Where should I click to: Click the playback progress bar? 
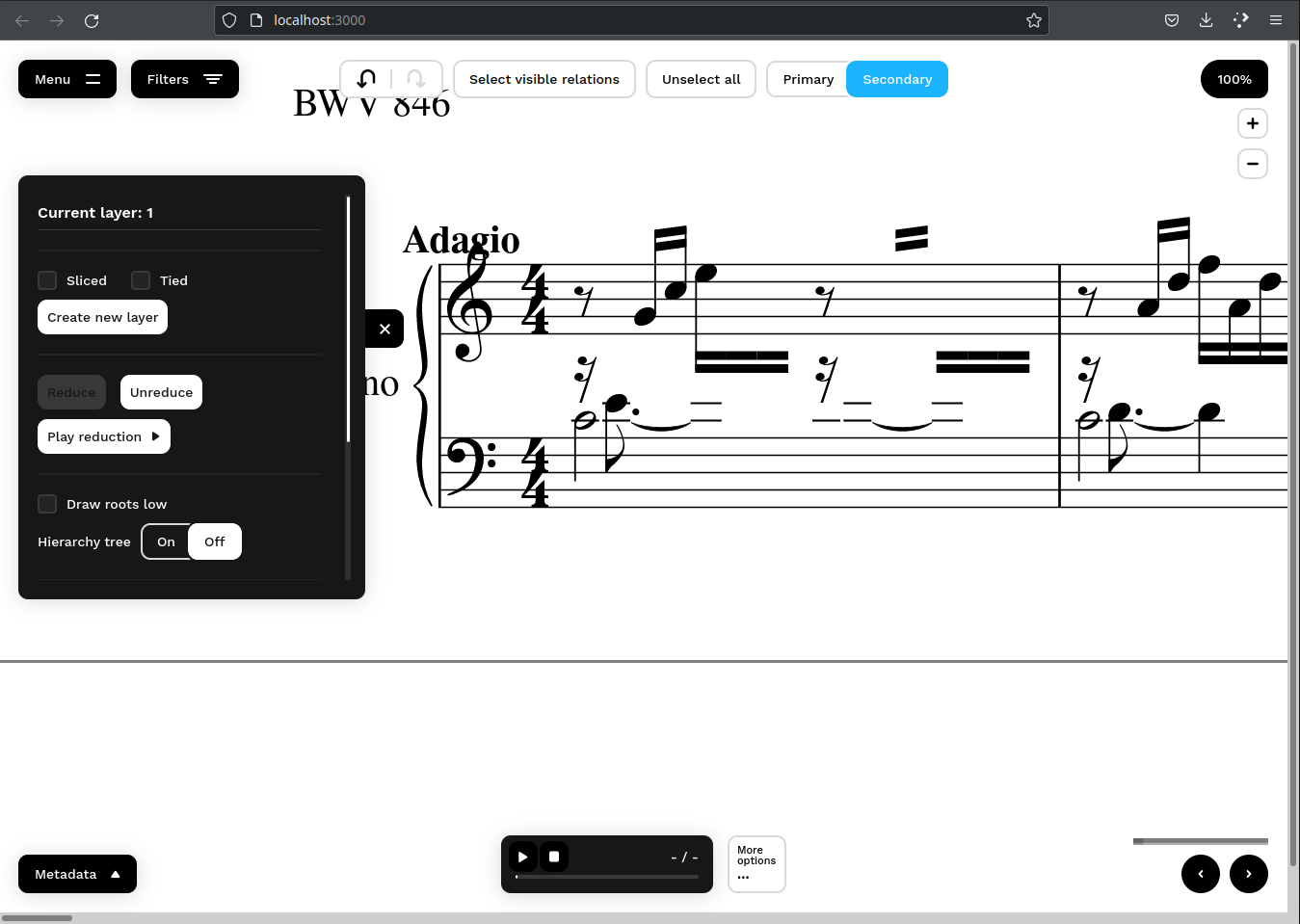607,877
